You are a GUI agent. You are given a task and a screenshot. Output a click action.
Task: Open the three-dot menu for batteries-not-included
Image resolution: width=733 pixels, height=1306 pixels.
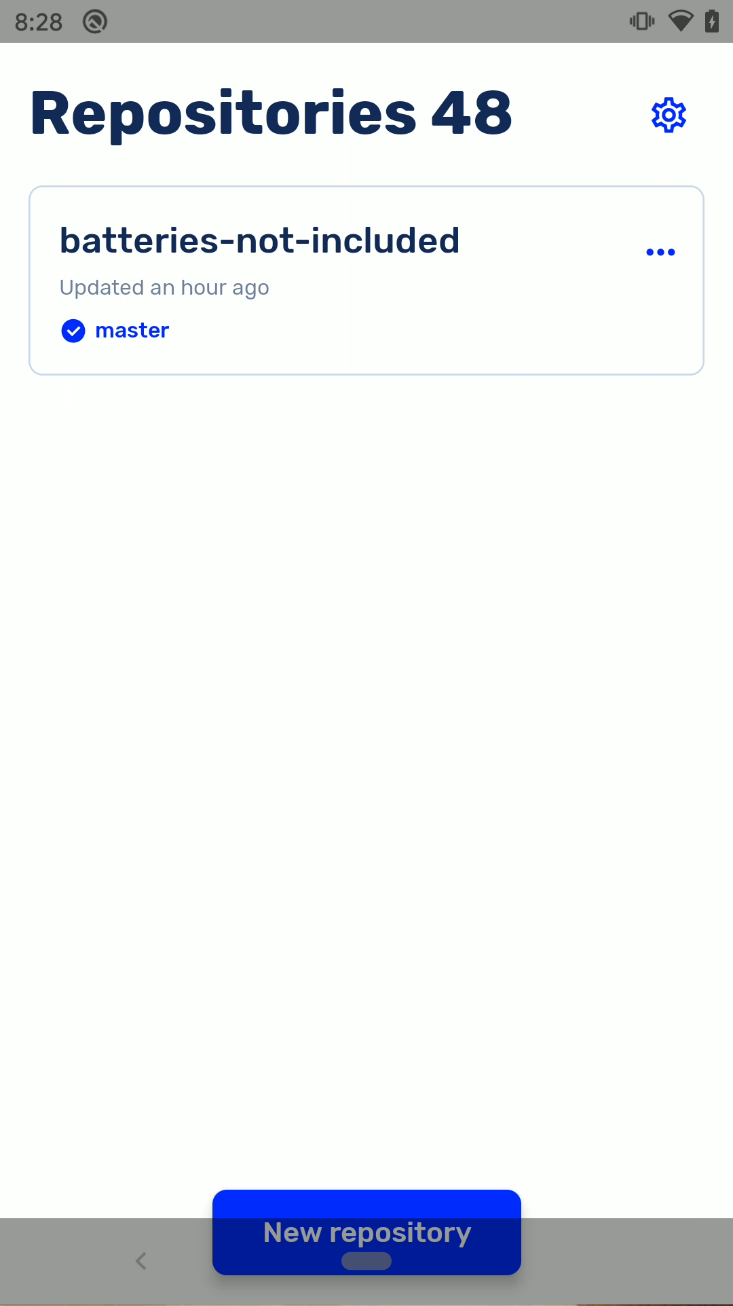point(660,252)
